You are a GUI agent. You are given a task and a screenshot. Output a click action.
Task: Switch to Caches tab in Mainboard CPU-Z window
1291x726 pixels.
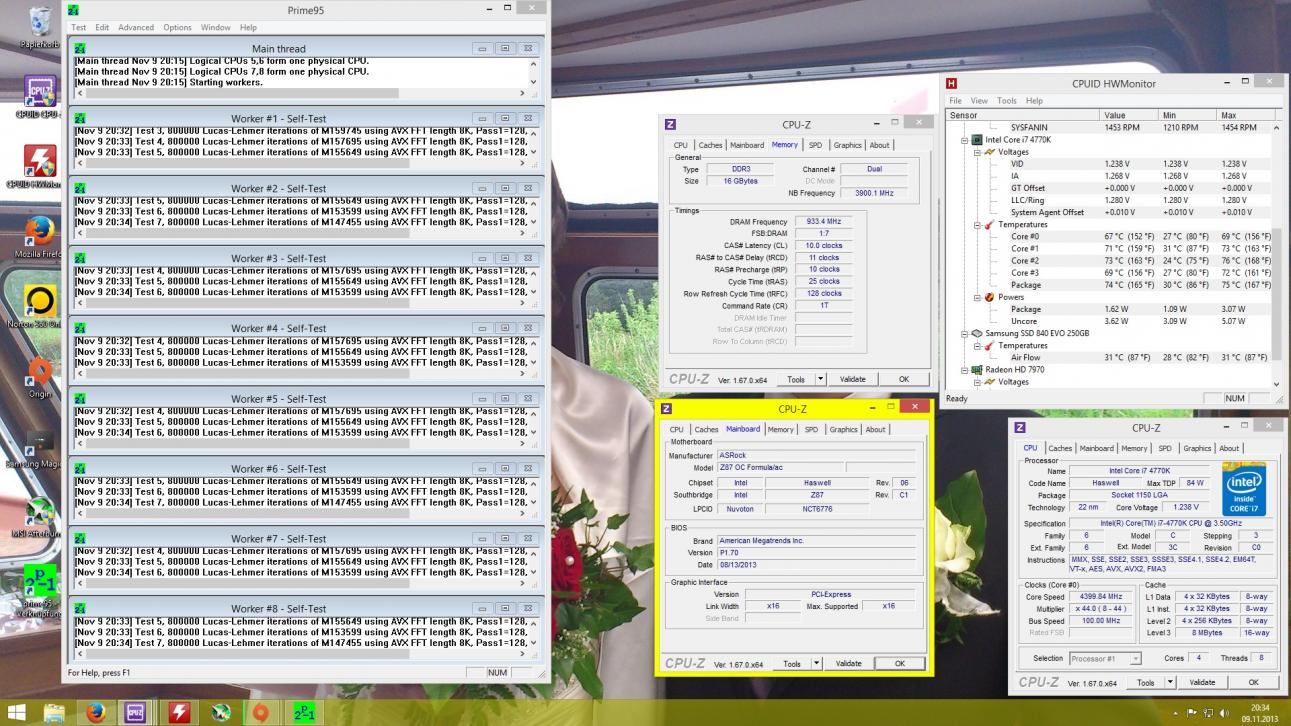707,429
